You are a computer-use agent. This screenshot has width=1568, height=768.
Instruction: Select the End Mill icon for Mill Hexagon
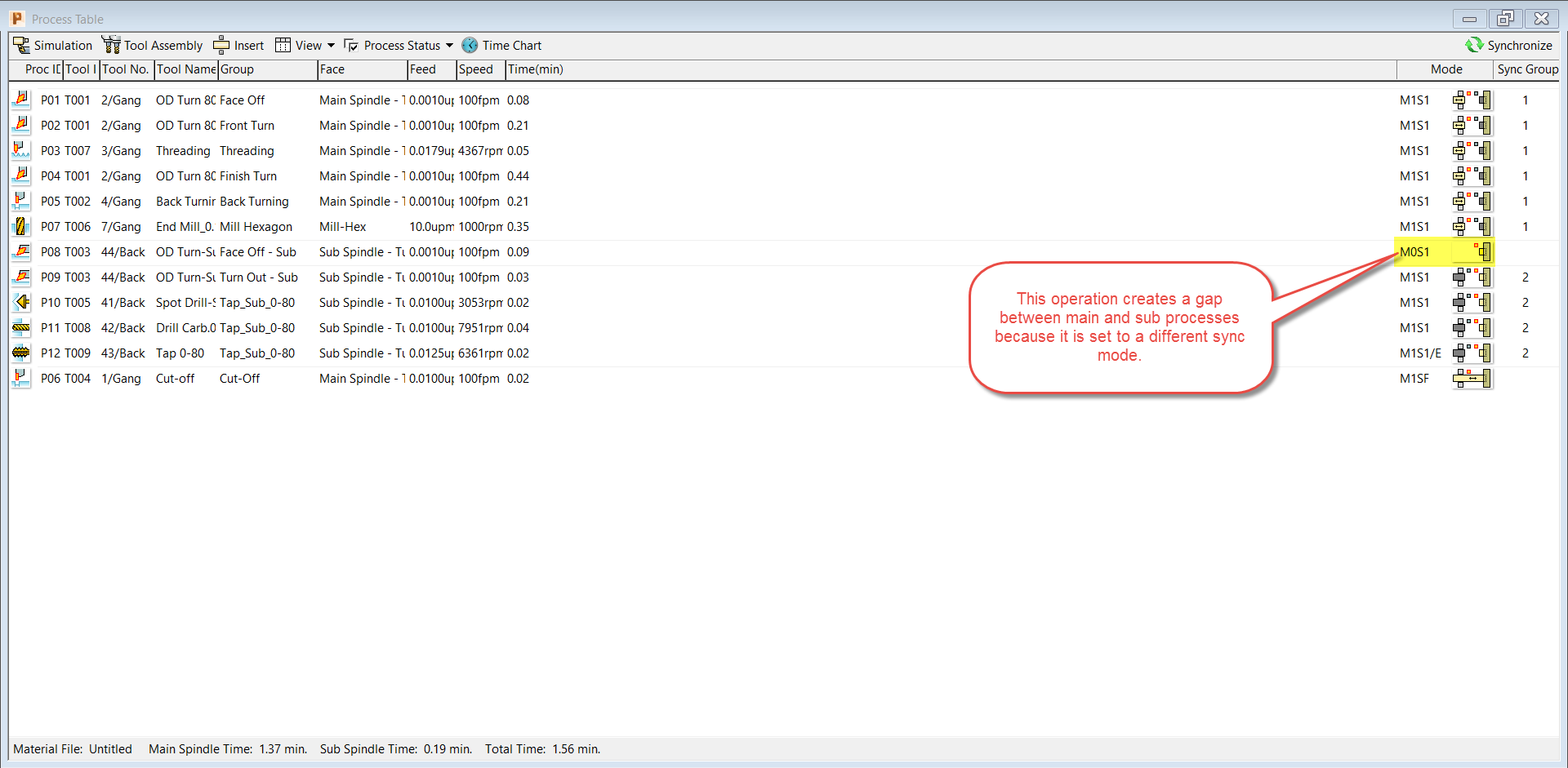coord(21,226)
